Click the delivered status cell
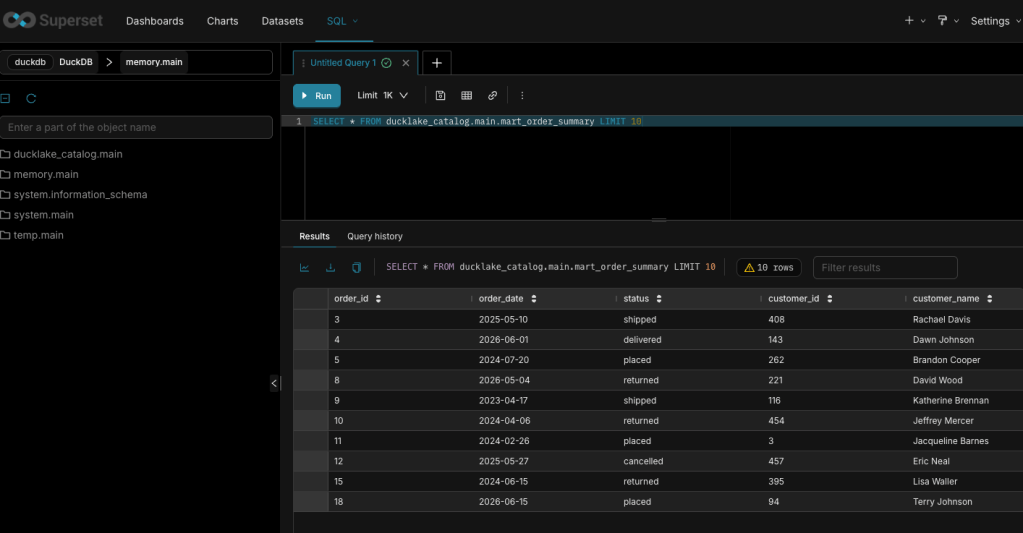 click(x=642, y=340)
